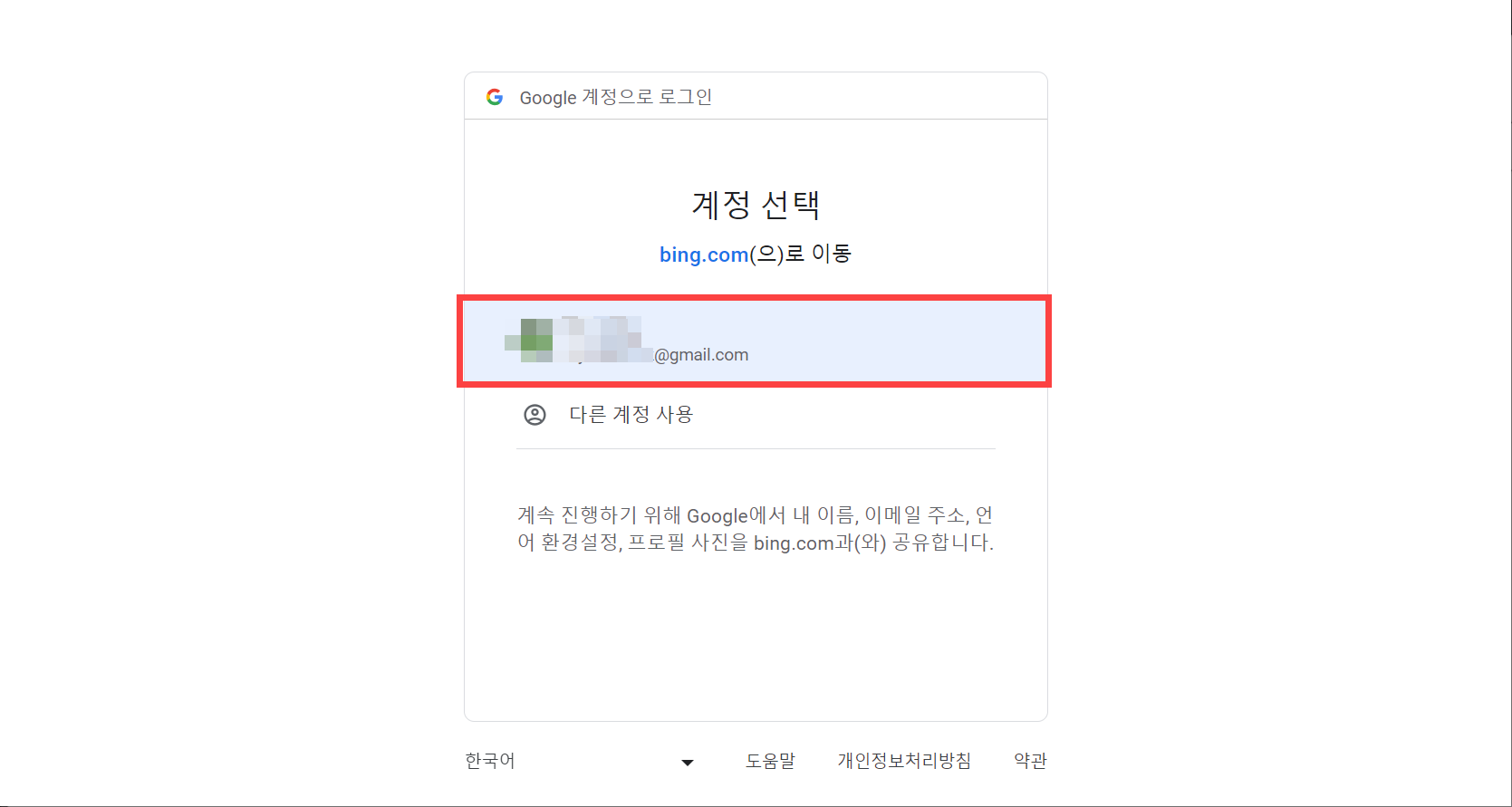This screenshot has height=807, width=1512.
Task: Click the Google logo in the sign-in header
Action: pos(495,97)
